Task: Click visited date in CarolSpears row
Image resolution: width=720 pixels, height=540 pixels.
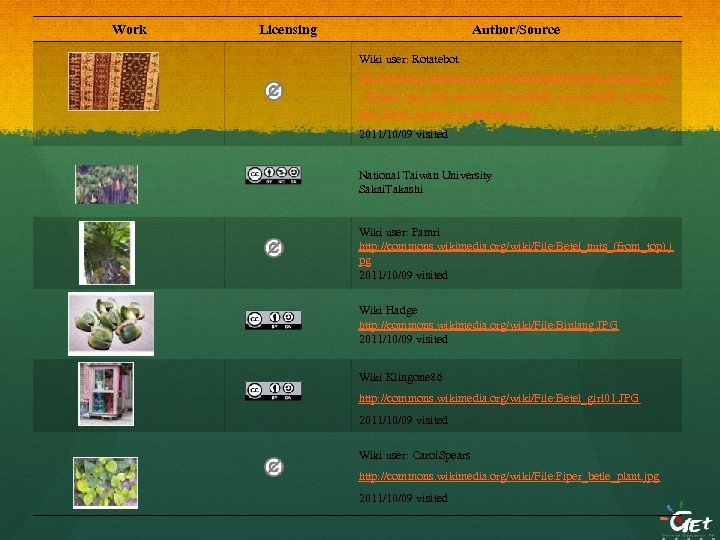Action: (x=403, y=498)
